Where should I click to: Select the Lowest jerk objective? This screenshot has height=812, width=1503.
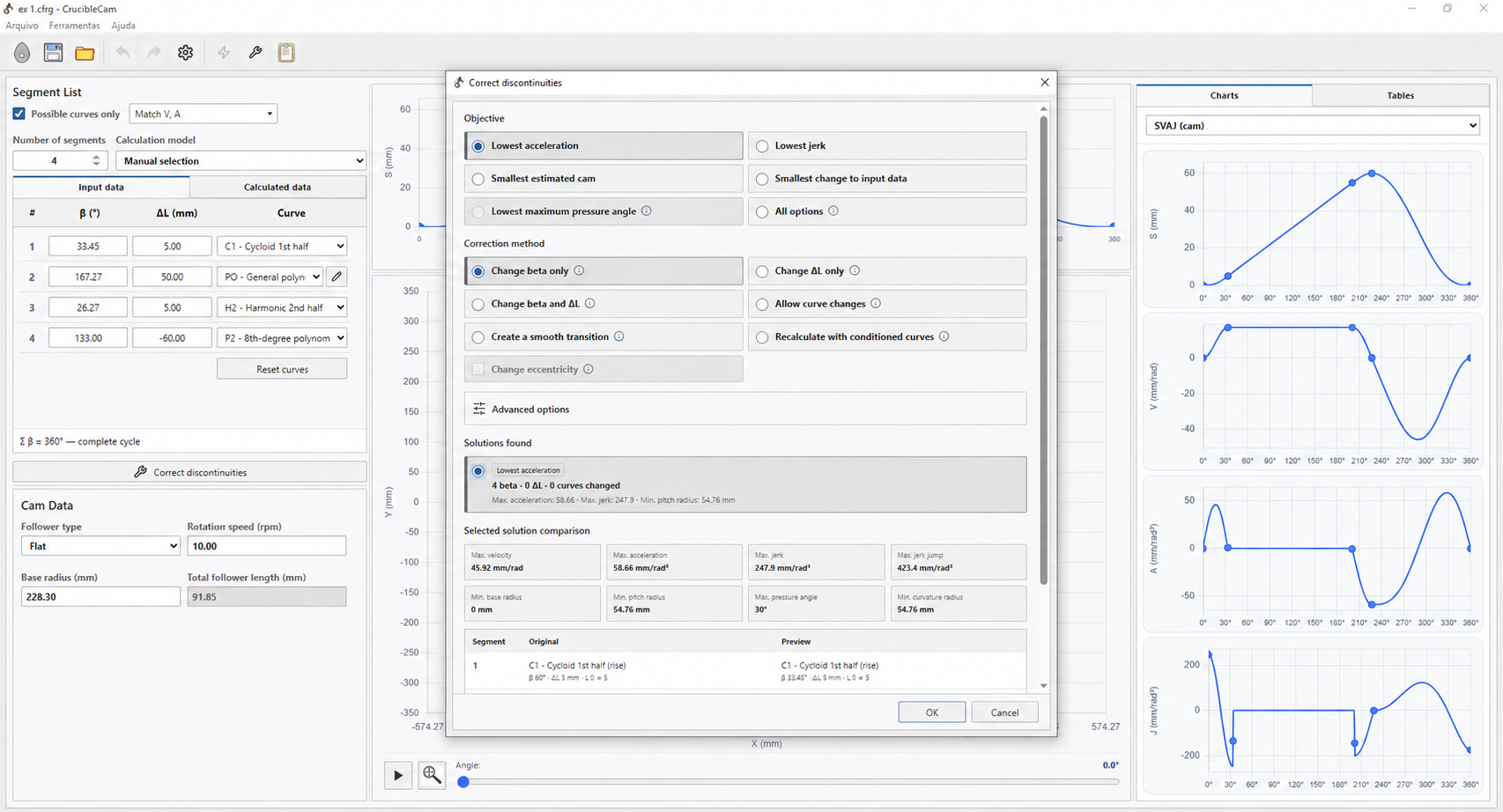pyautogui.click(x=887, y=146)
